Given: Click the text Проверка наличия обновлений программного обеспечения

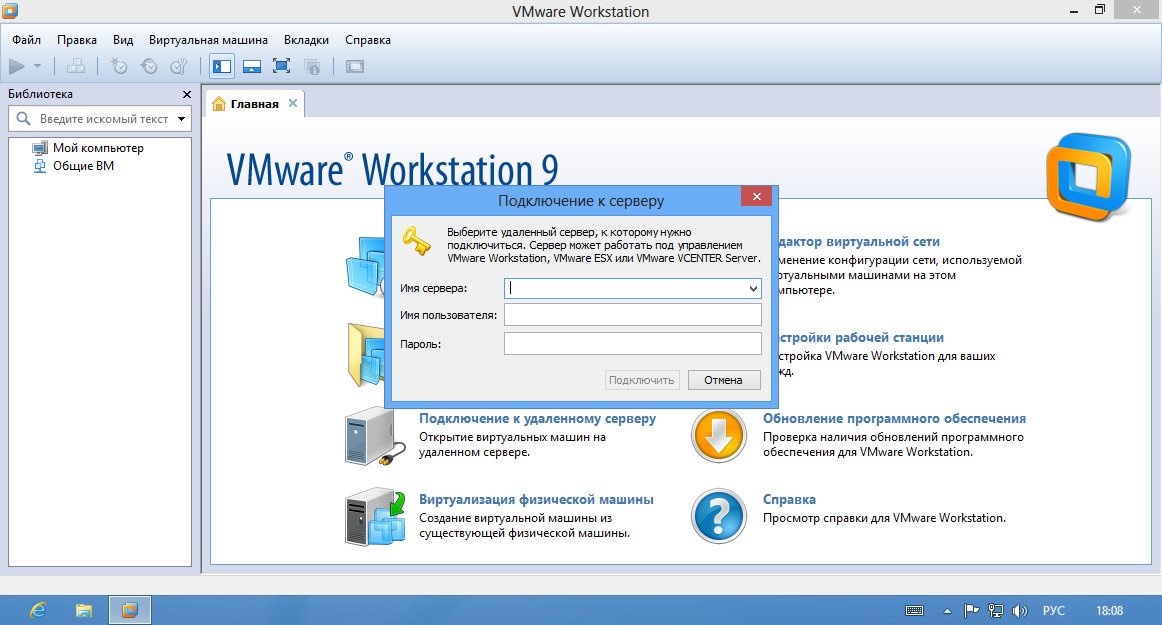Looking at the screenshot, I should point(893,445).
